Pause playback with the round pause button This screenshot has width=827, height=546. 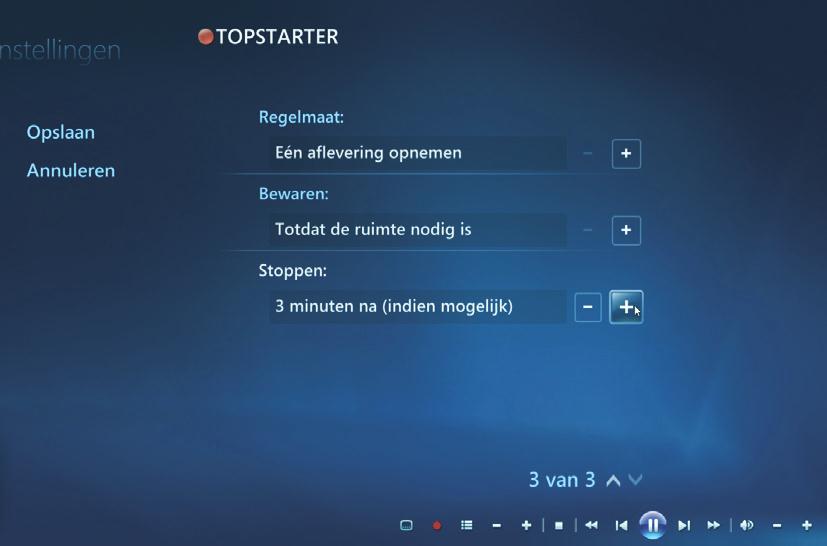pos(652,525)
